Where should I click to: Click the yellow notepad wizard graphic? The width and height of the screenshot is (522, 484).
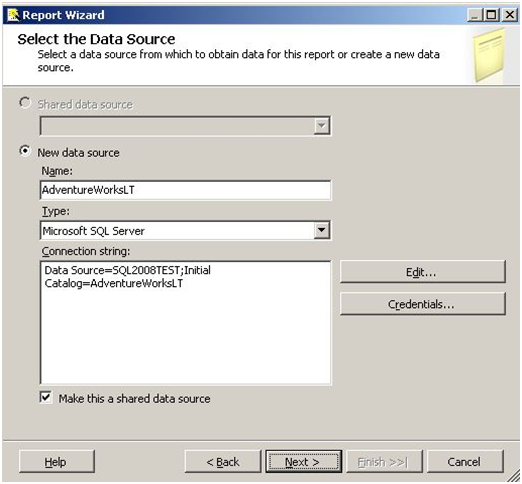tap(489, 56)
